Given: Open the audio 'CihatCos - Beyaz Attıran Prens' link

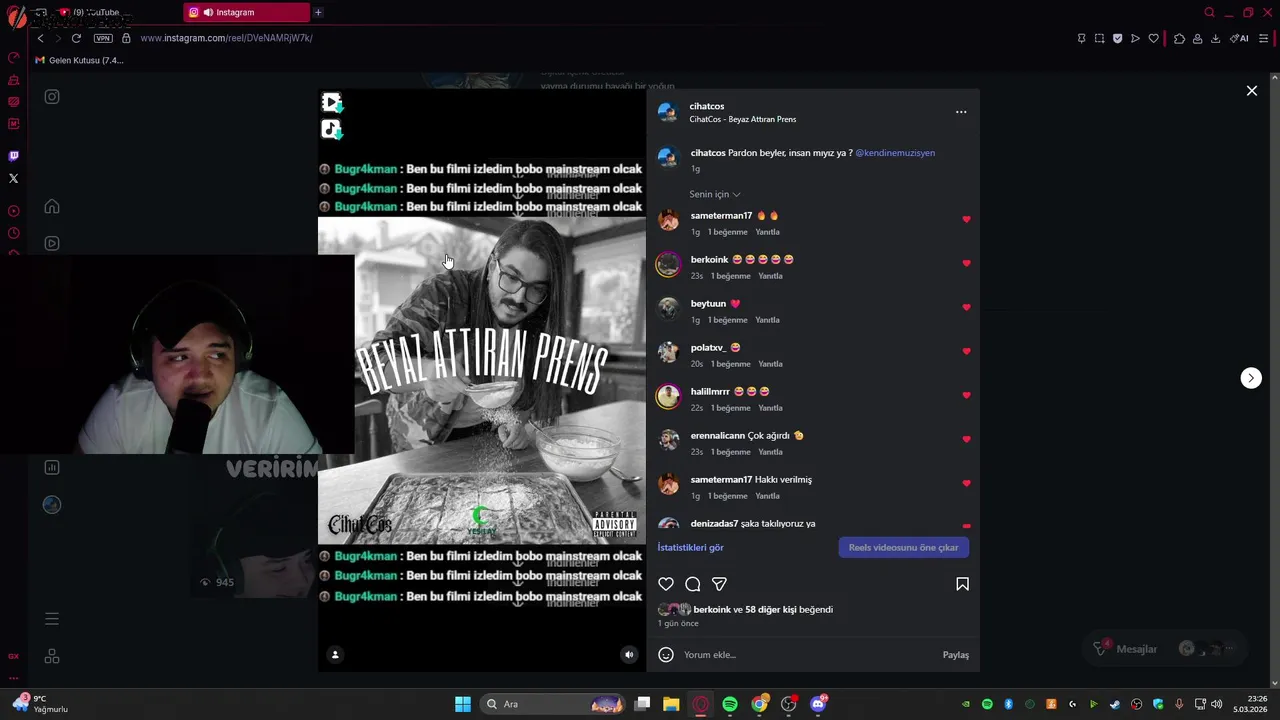Looking at the screenshot, I should pos(742,120).
